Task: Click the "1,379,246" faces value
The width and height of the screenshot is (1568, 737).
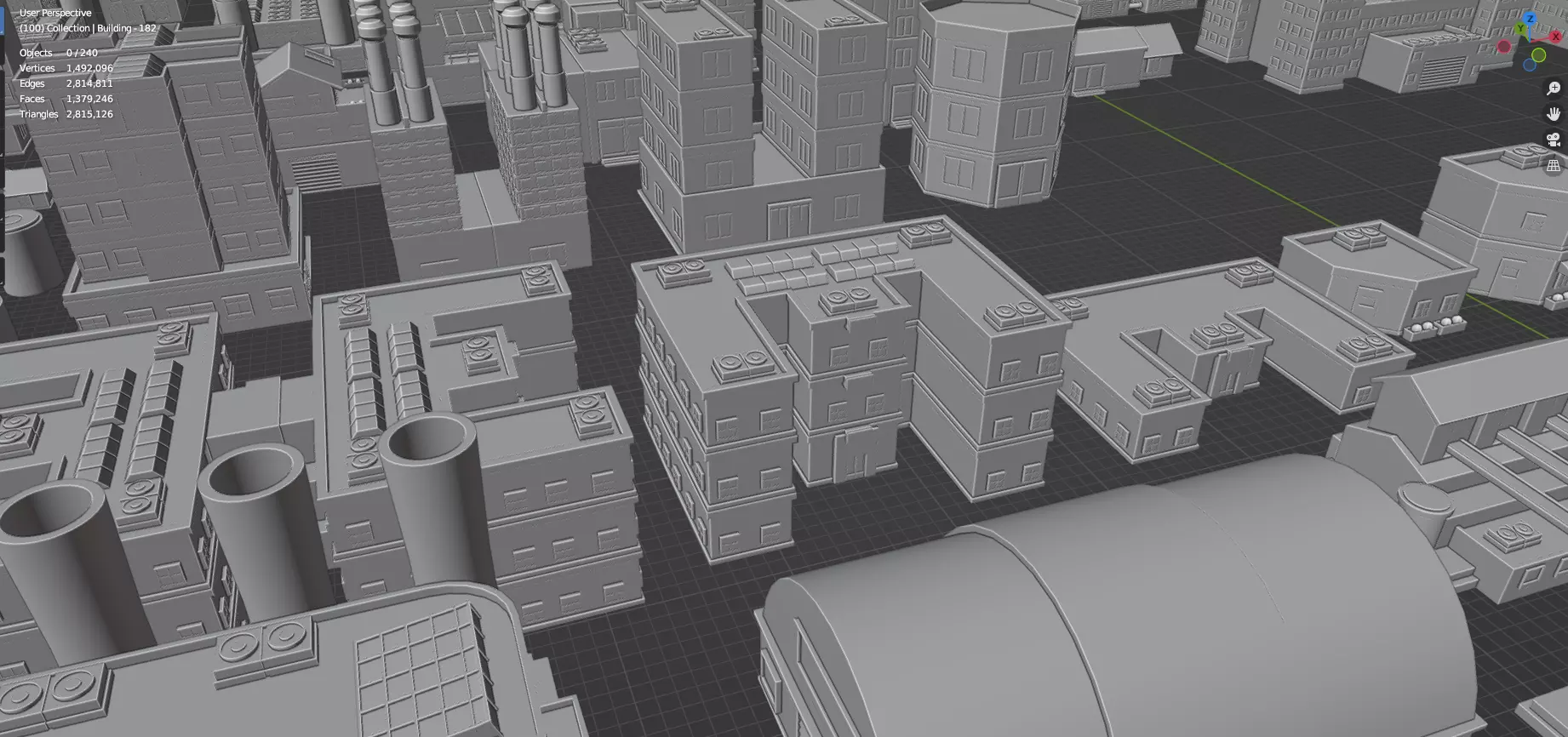Action: point(89,99)
